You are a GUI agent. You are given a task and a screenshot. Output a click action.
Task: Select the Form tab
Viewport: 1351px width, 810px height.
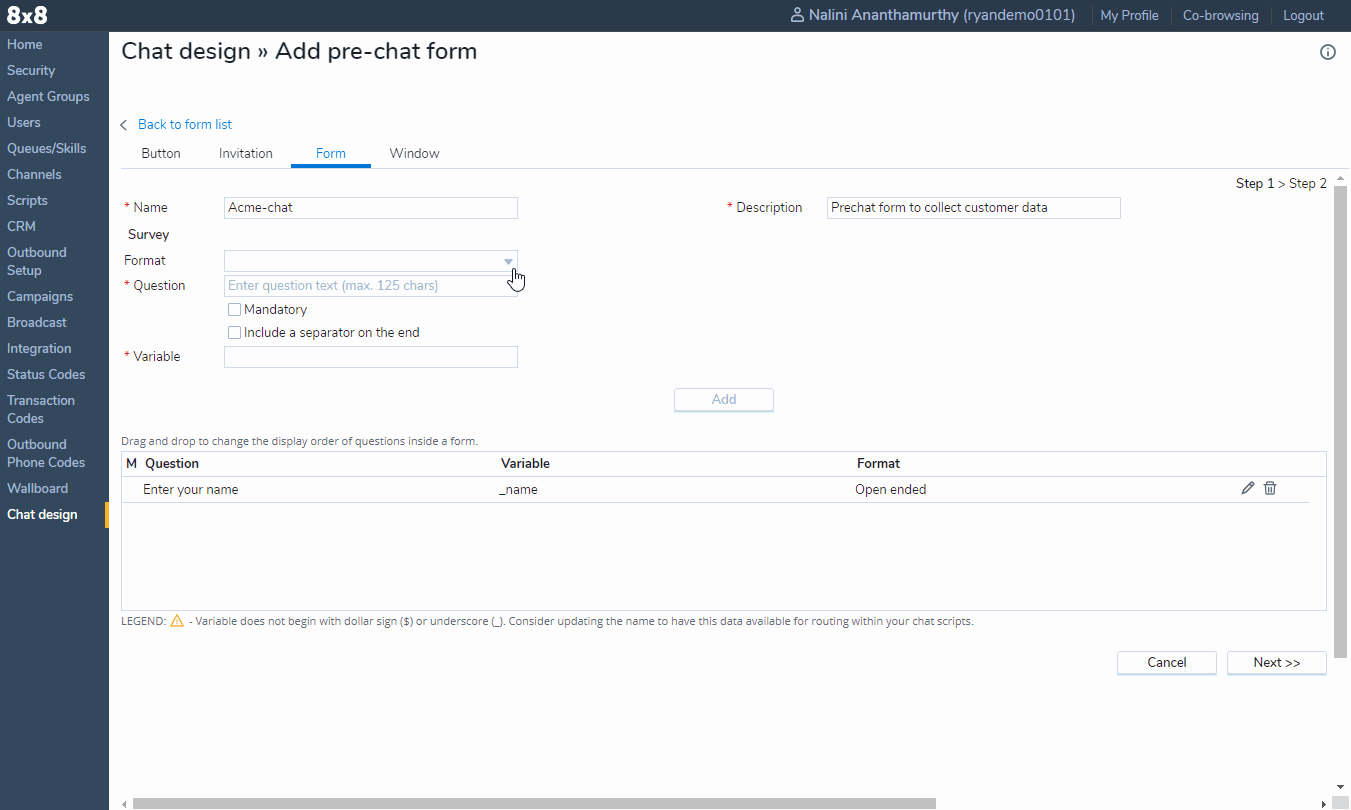tap(331, 153)
